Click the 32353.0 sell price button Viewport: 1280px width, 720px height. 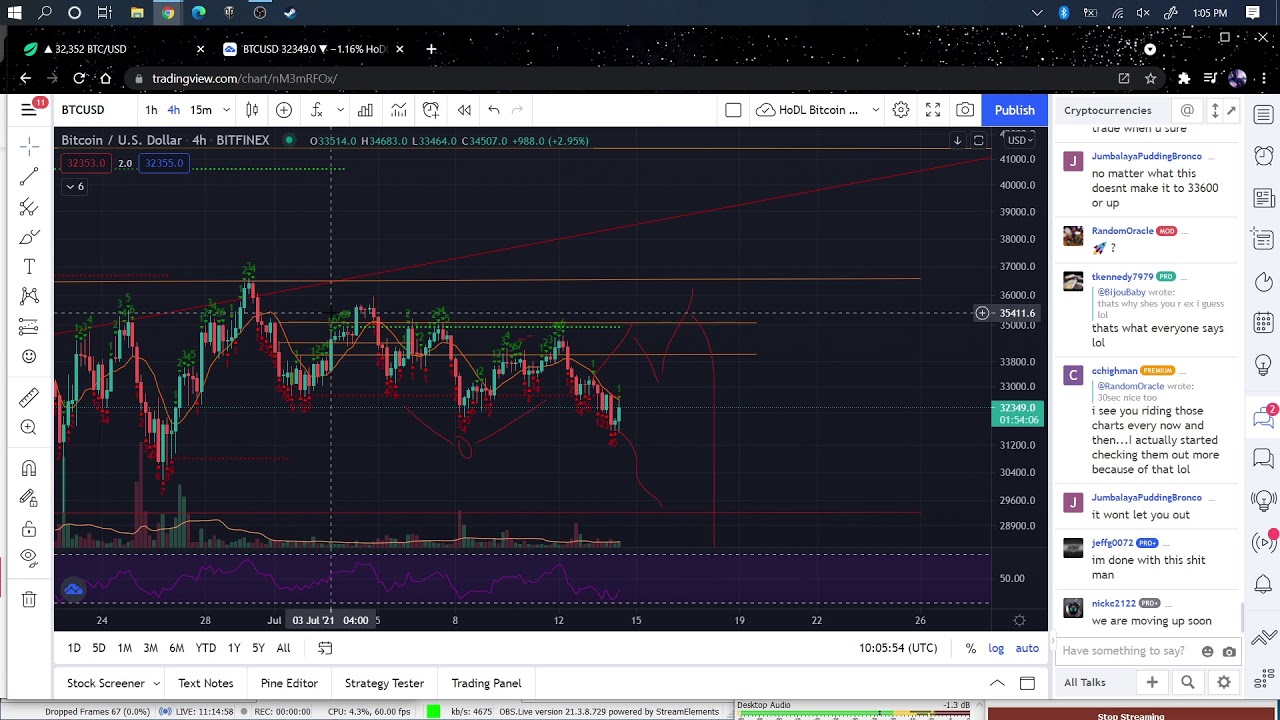click(x=87, y=163)
